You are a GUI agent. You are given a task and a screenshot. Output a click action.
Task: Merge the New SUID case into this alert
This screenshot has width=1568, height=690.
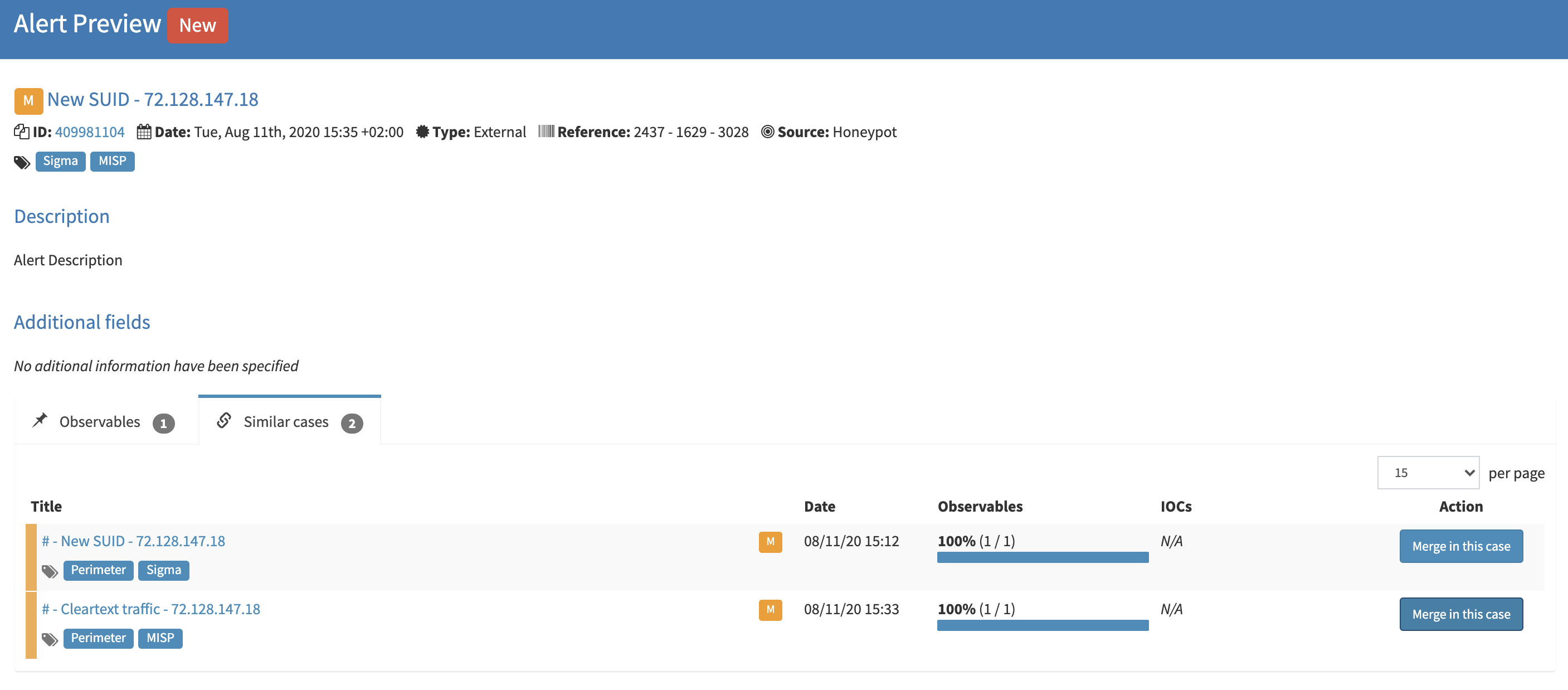(1461, 546)
